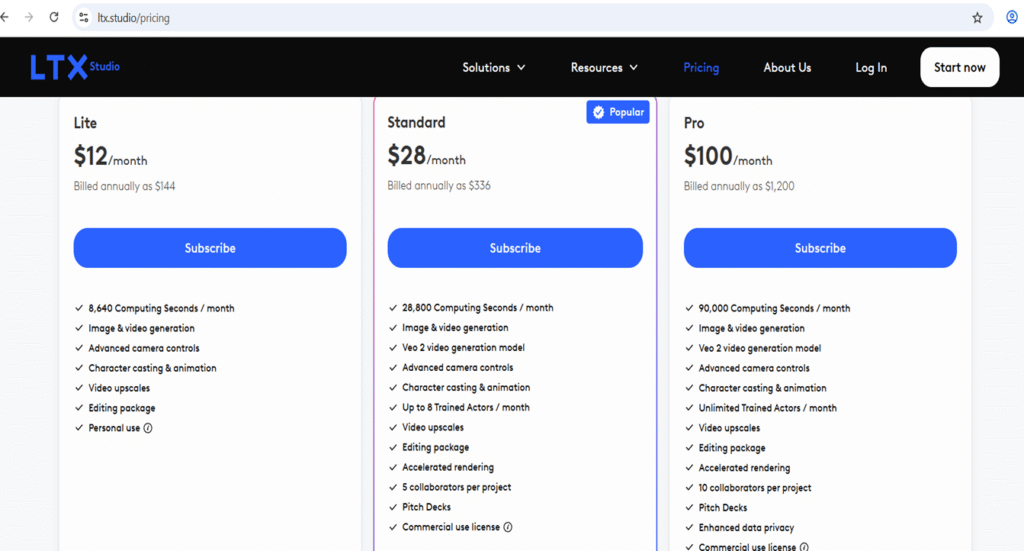Click the info icon beside Standard Commercial use license

(508, 527)
